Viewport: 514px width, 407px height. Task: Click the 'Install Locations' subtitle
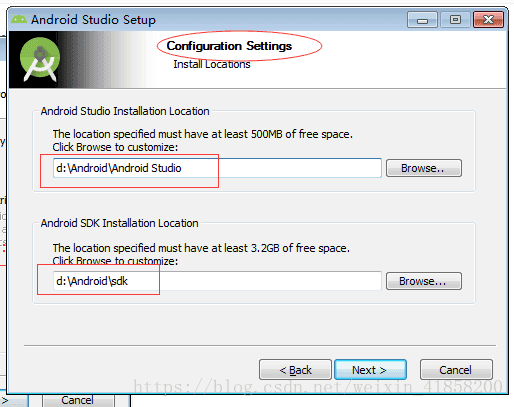[x=212, y=64]
